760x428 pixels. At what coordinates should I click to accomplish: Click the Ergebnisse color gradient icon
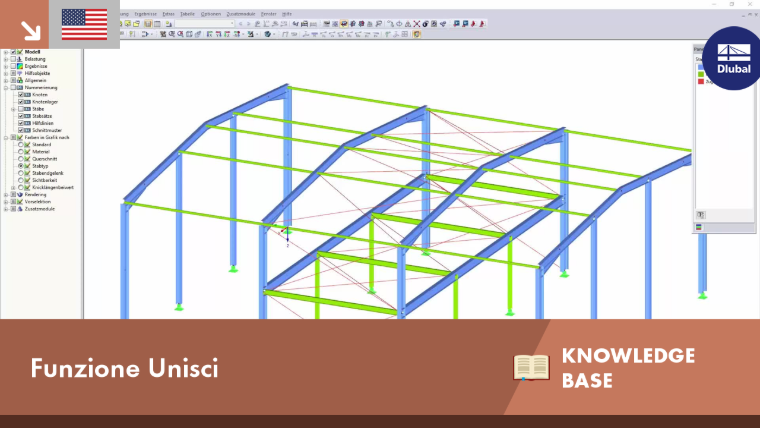coord(20,66)
